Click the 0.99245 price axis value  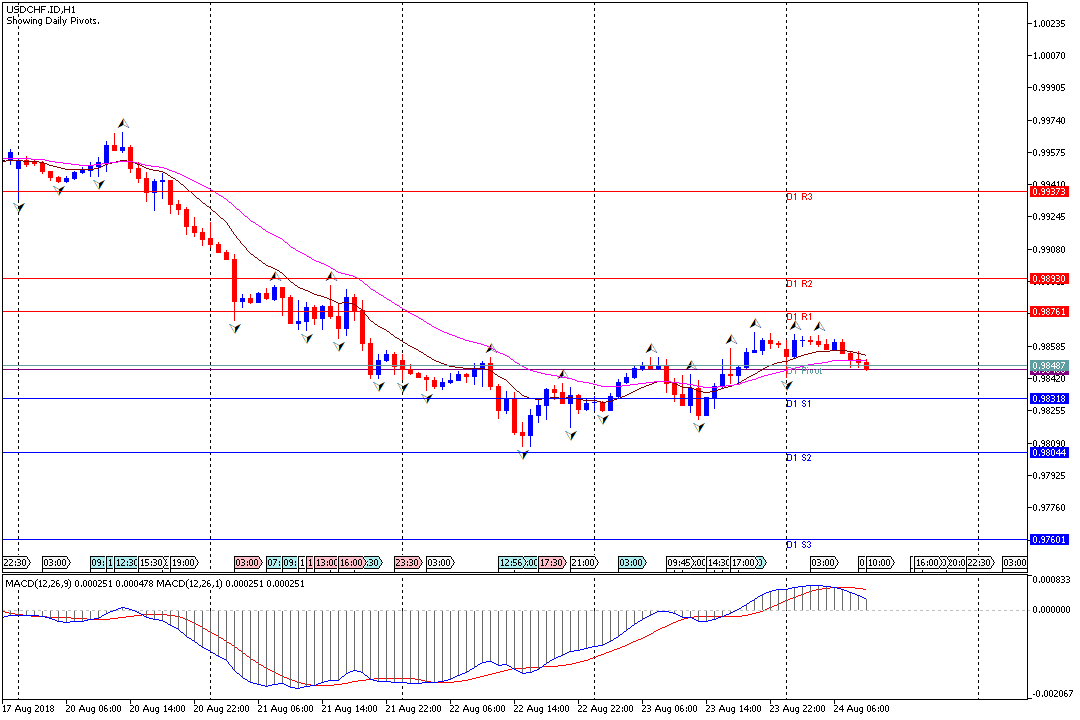[x=1049, y=217]
